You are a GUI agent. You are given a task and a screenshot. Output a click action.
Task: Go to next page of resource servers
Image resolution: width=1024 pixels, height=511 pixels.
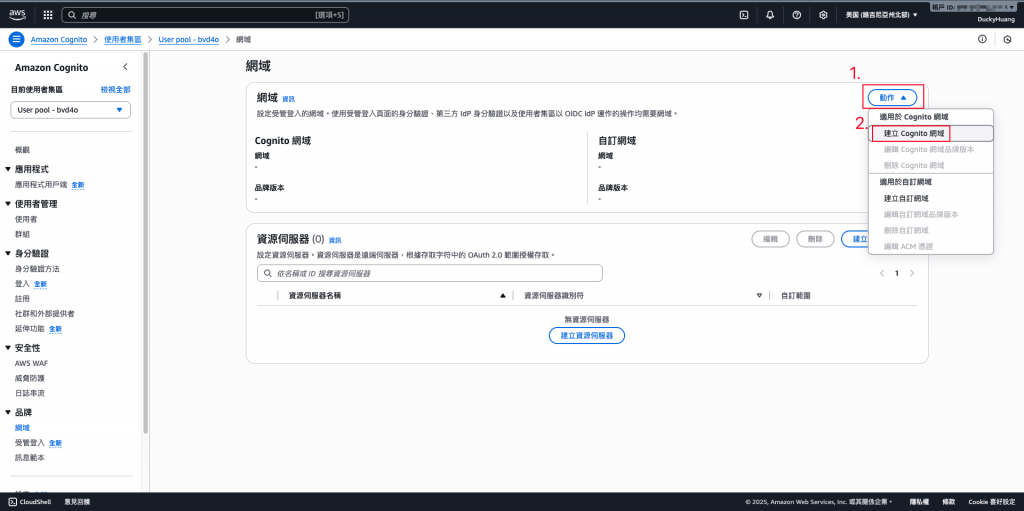912,273
